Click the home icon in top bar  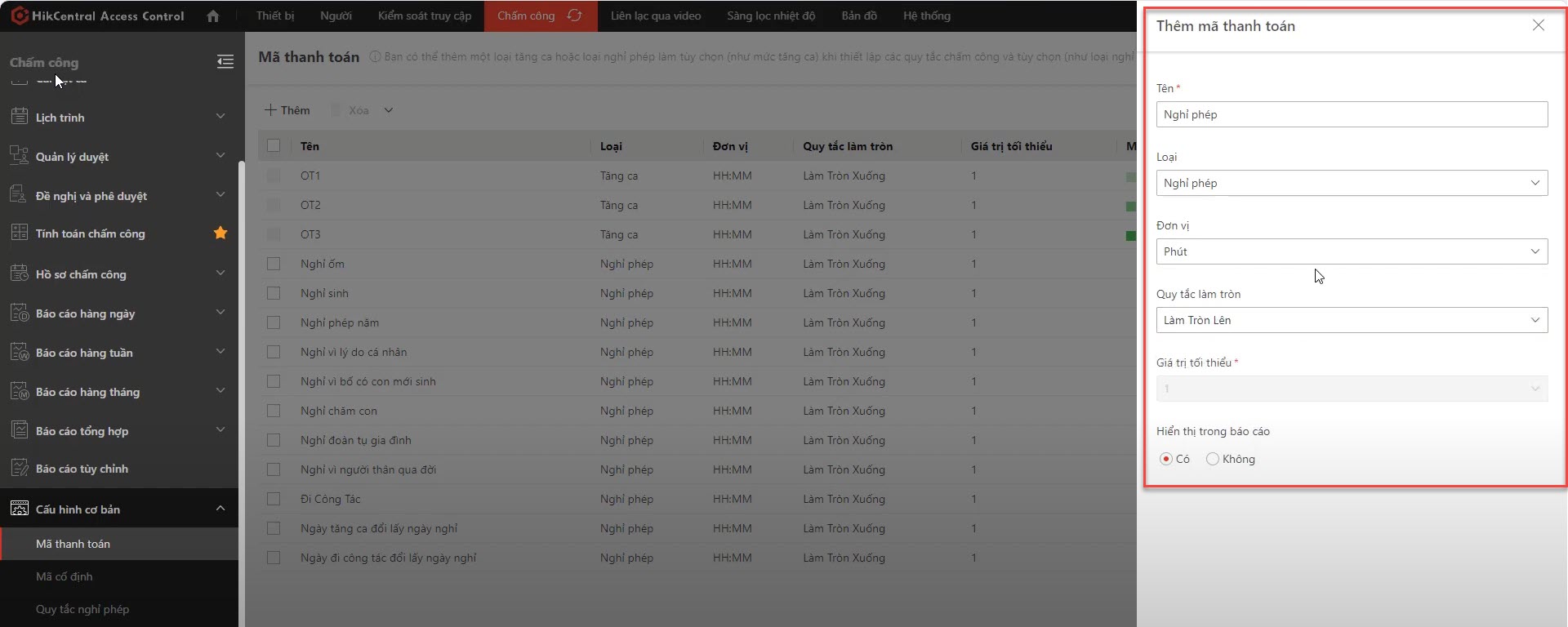213,16
